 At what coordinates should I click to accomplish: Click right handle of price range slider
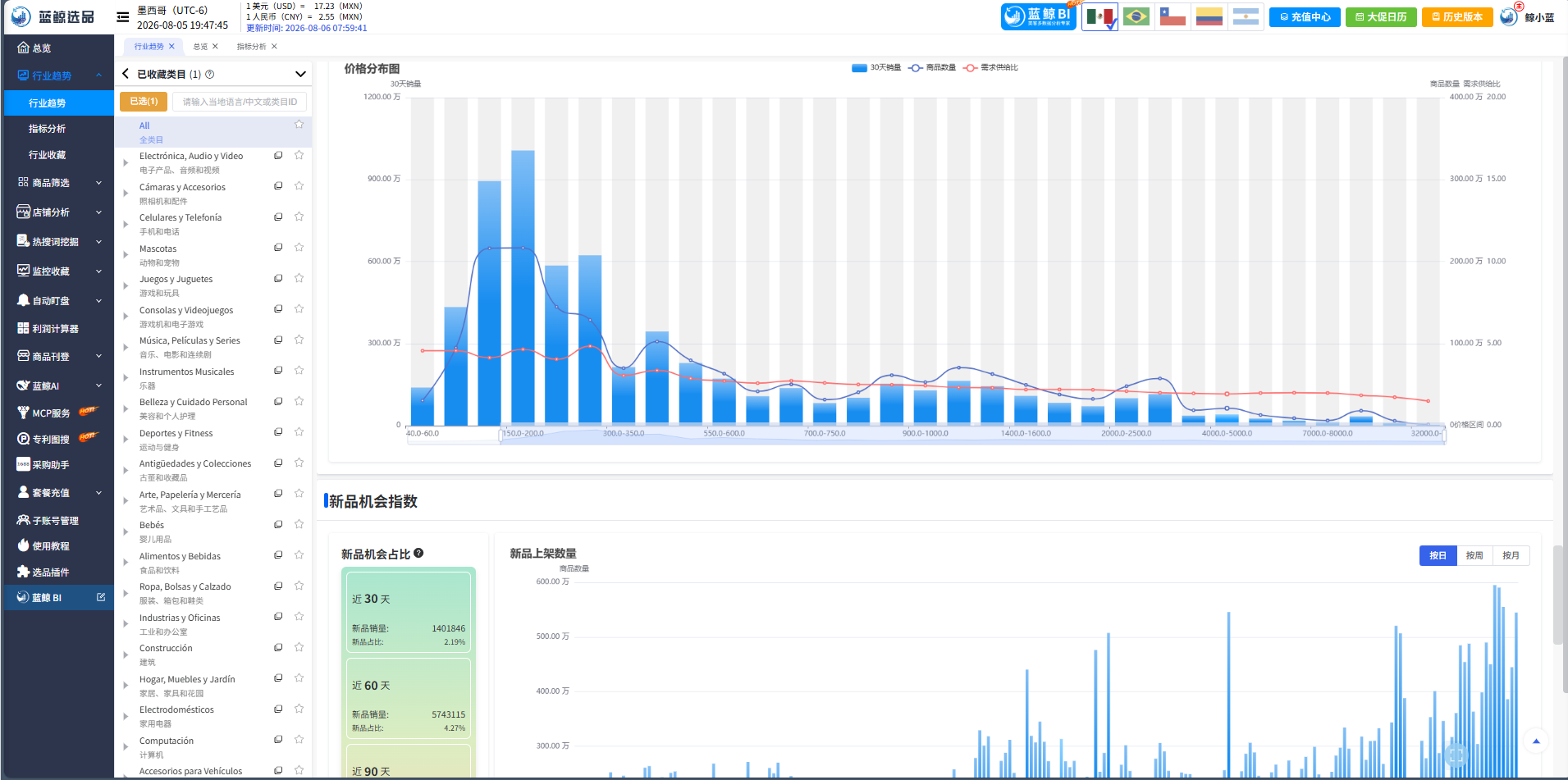[1443, 435]
